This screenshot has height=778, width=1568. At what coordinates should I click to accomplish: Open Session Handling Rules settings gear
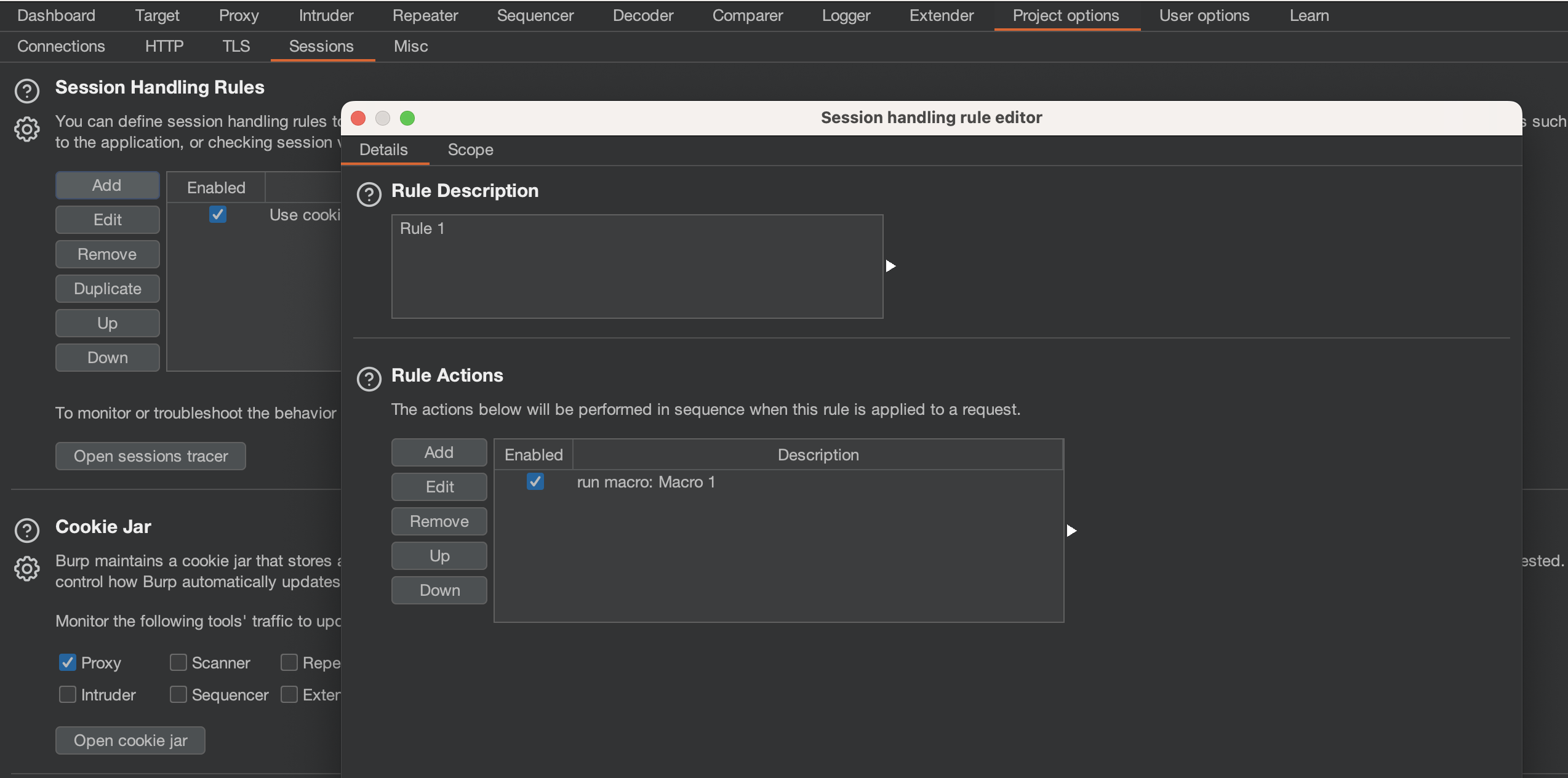(x=27, y=129)
